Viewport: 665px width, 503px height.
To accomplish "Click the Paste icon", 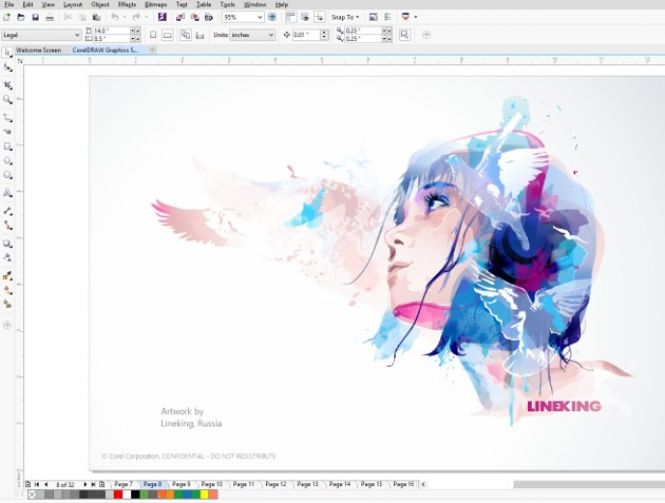I will tap(97, 17).
